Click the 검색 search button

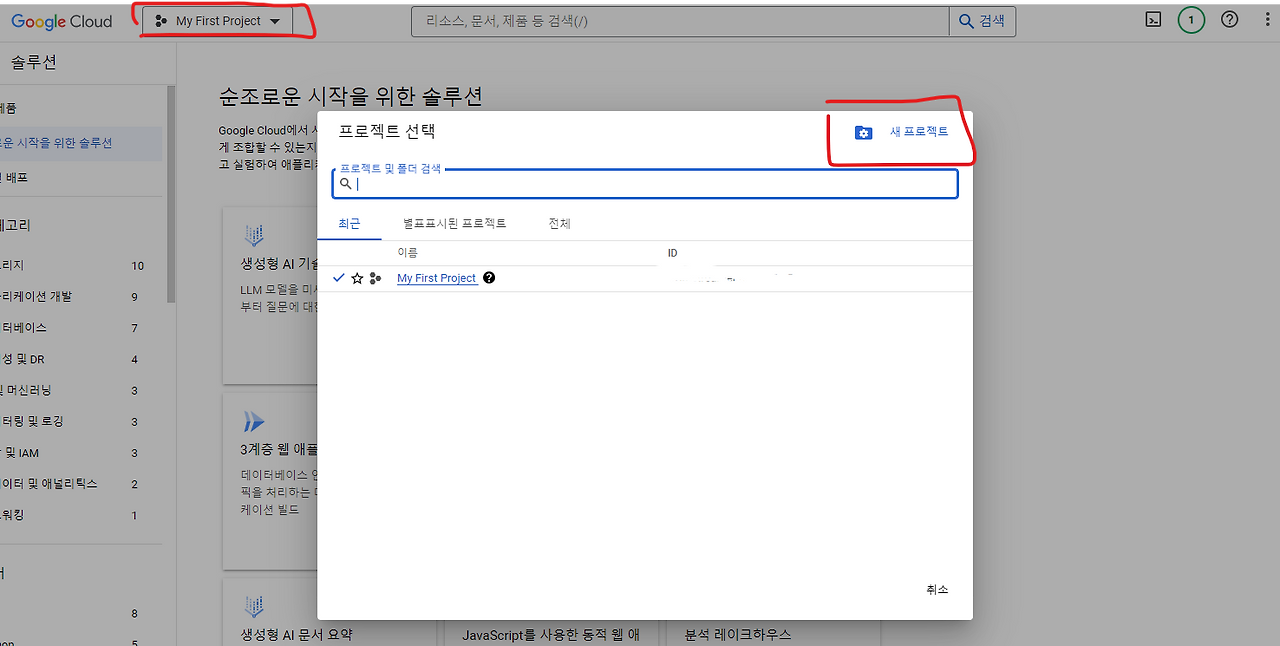(x=982, y=21)
